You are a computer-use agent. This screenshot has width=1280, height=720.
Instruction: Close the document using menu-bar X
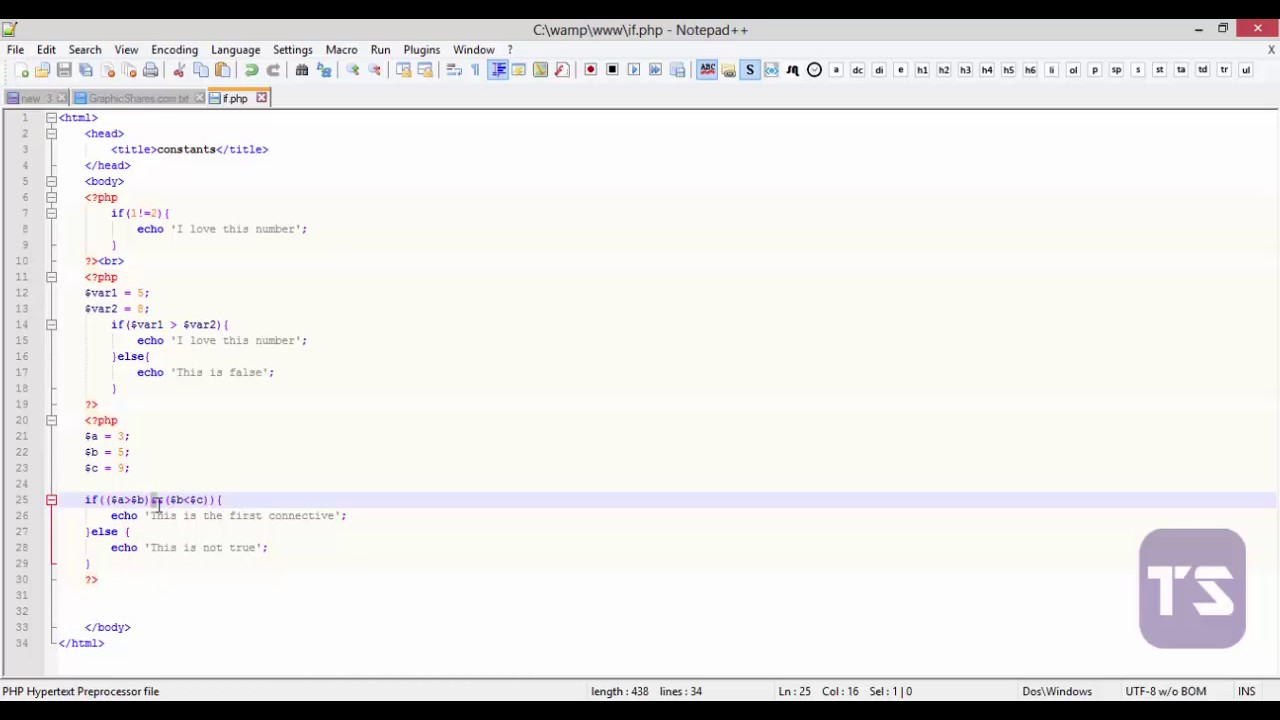point(1271,49)
